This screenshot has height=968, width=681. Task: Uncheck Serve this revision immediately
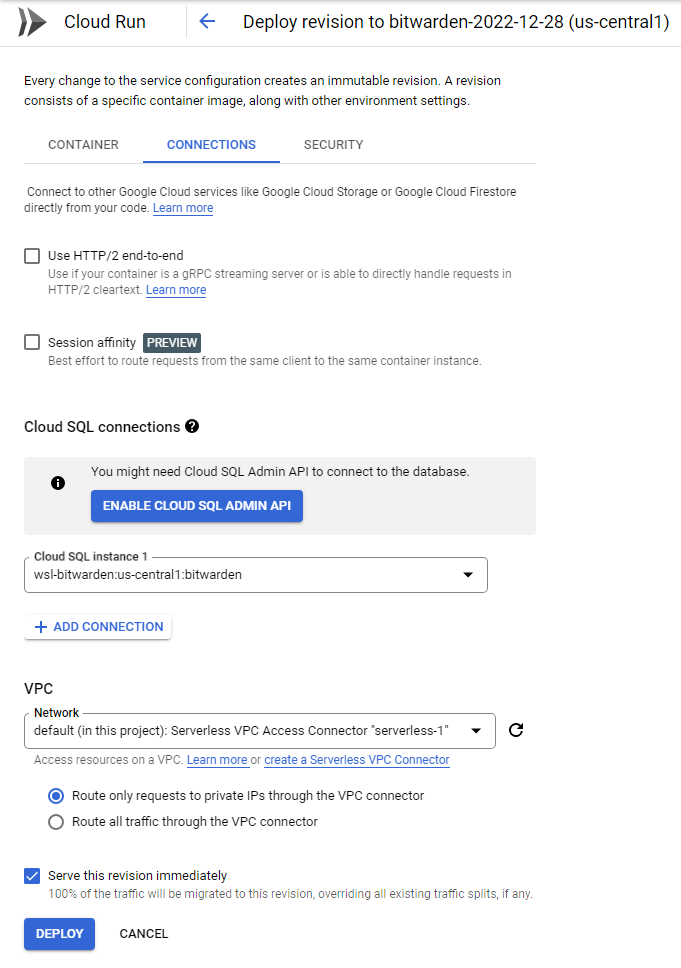(x=32, y=876)
